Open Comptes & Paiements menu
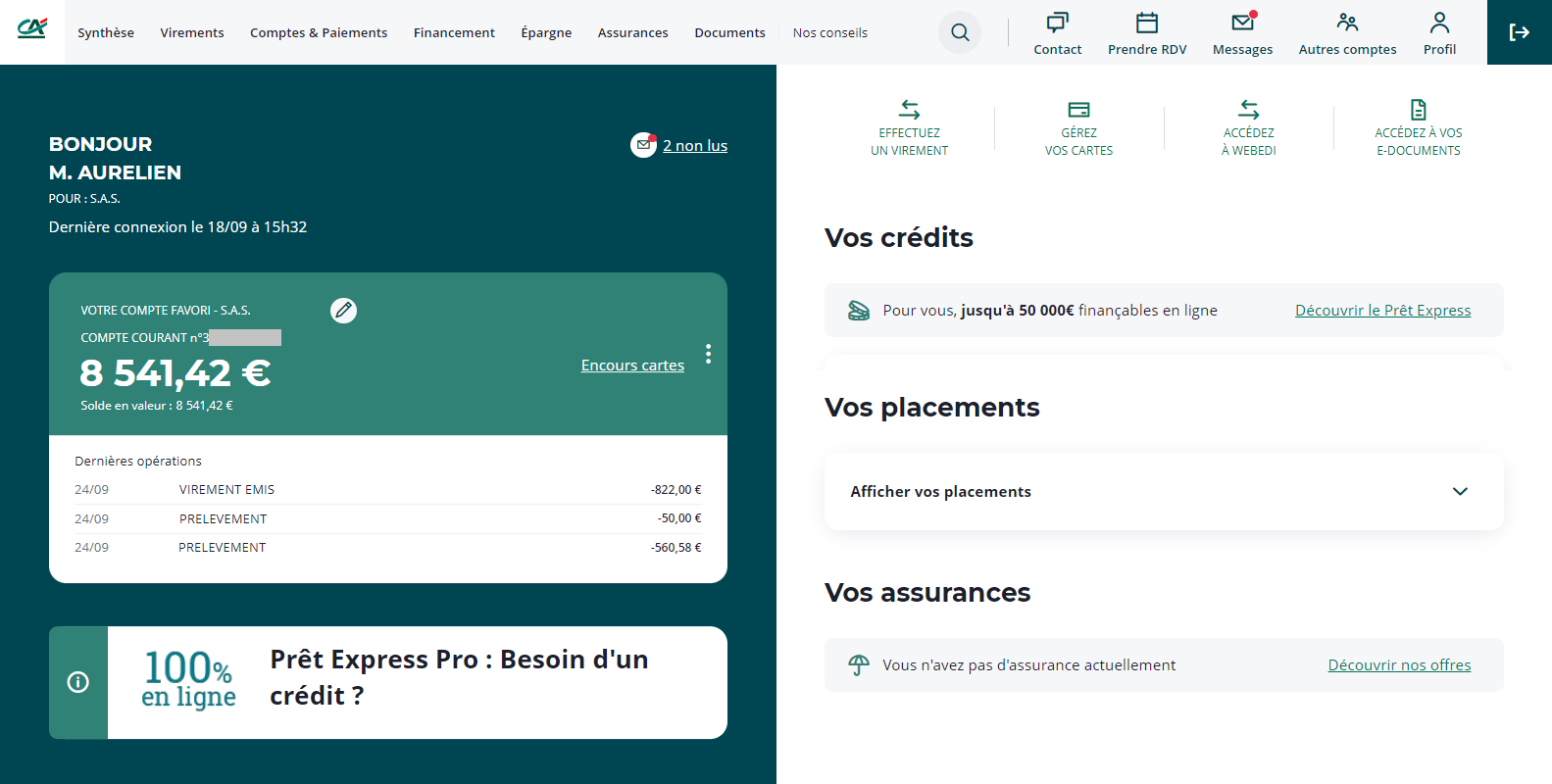1552x784 pixels. pyautogui.click(x=319, y=32)
